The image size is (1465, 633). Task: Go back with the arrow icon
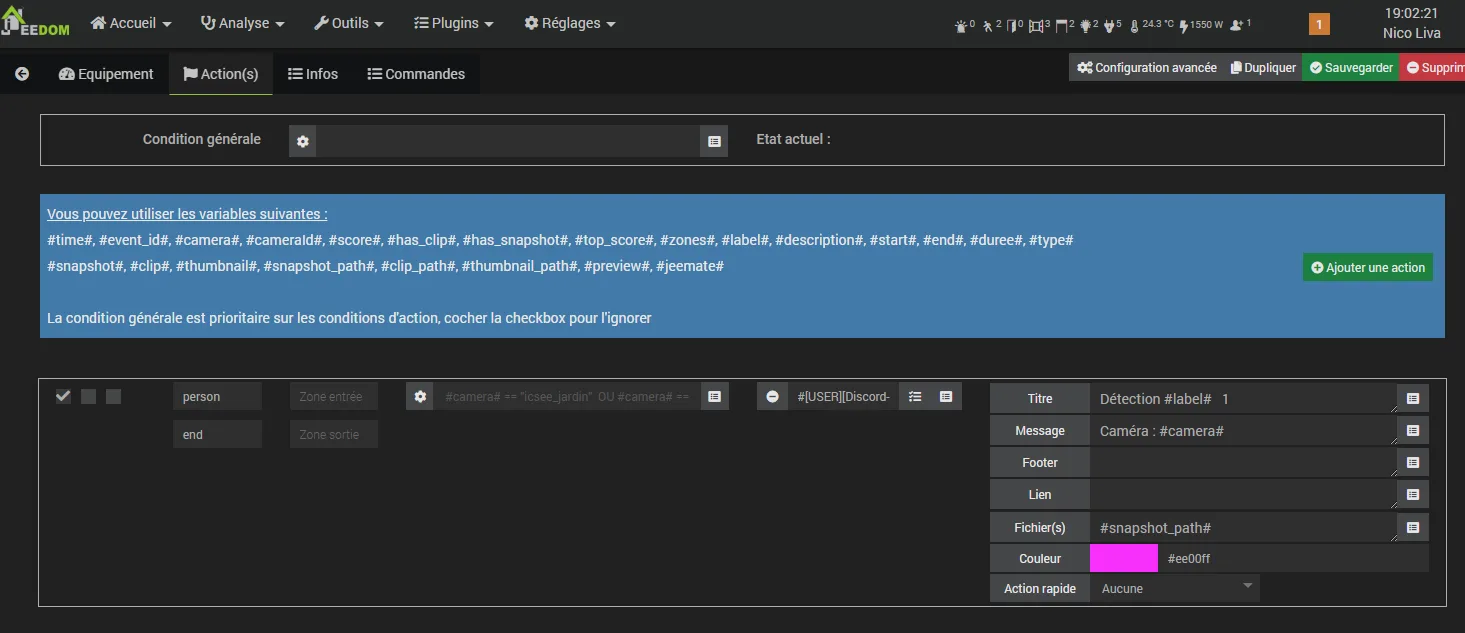point(22,74)
